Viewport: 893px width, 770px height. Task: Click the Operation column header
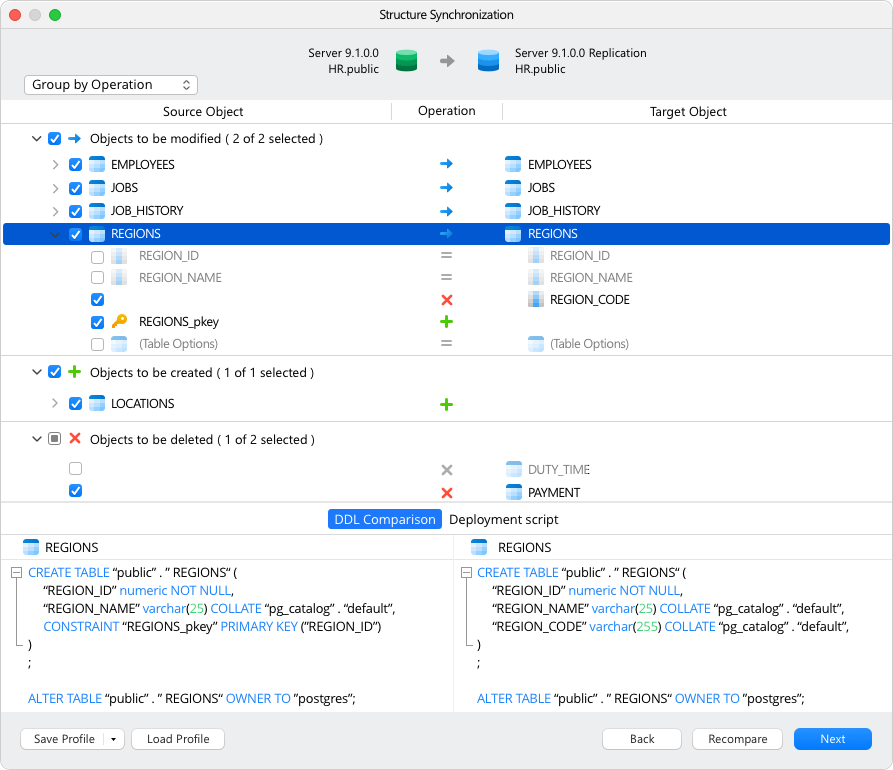[x=446, y=111]
